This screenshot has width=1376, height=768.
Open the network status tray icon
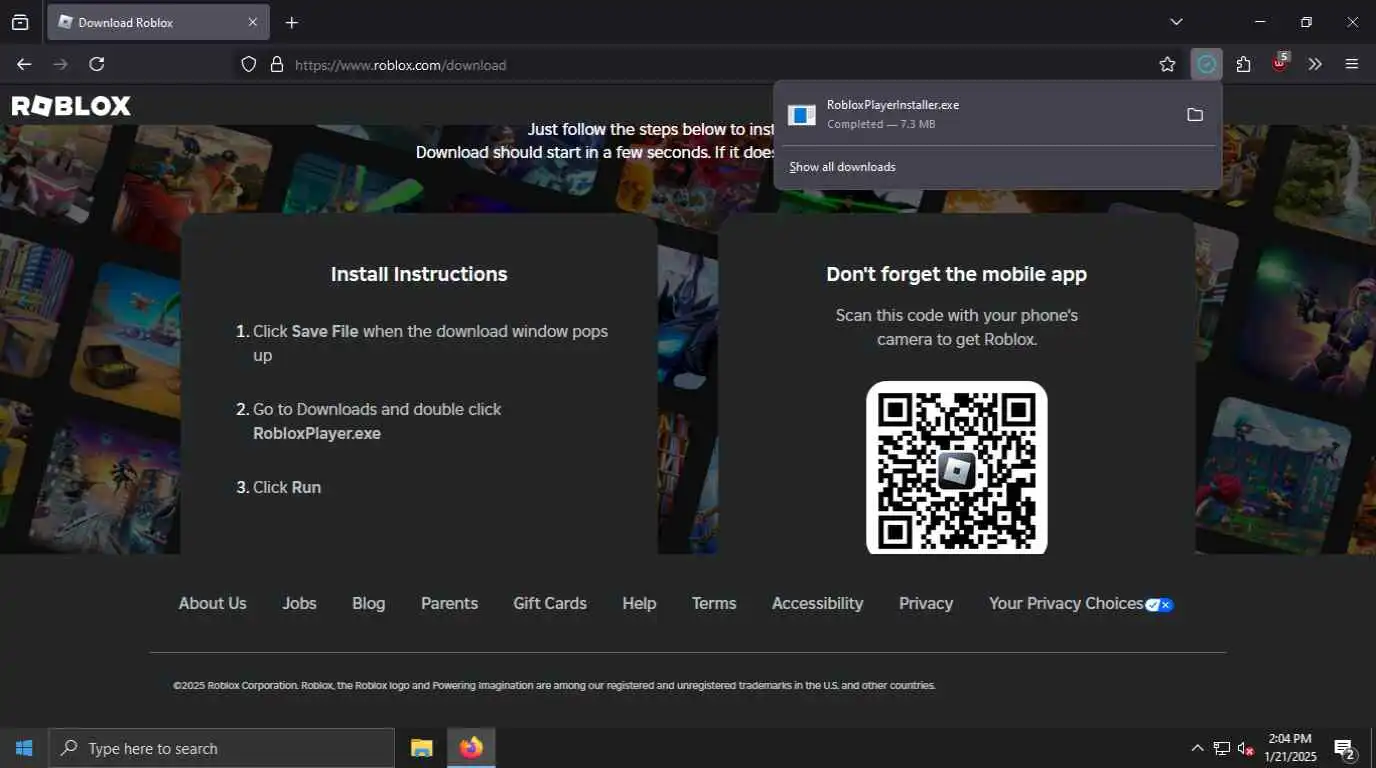click(1221, 748)
